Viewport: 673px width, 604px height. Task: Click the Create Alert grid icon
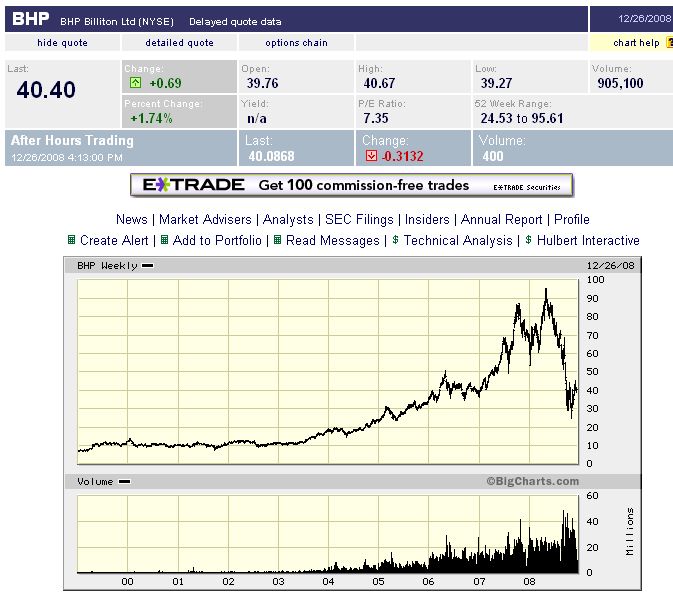[72, 240]
